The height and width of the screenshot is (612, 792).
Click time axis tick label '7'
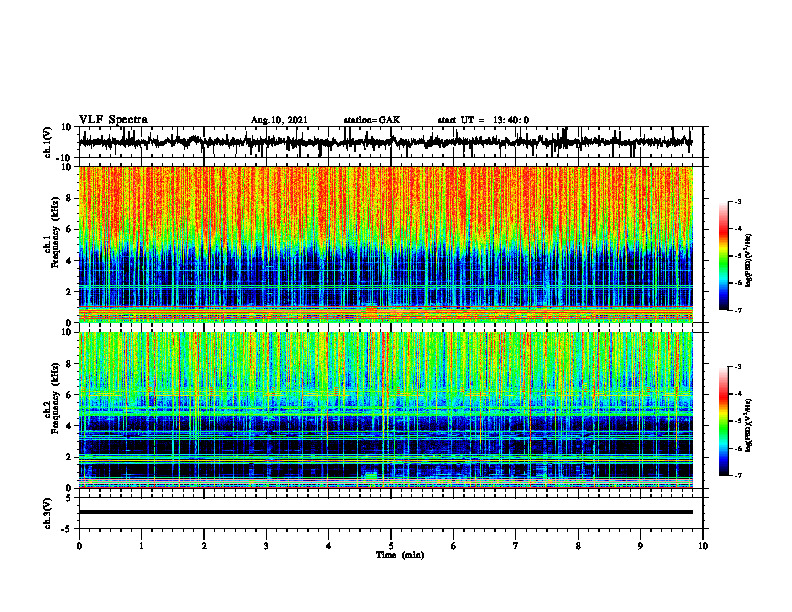point(516,546)
